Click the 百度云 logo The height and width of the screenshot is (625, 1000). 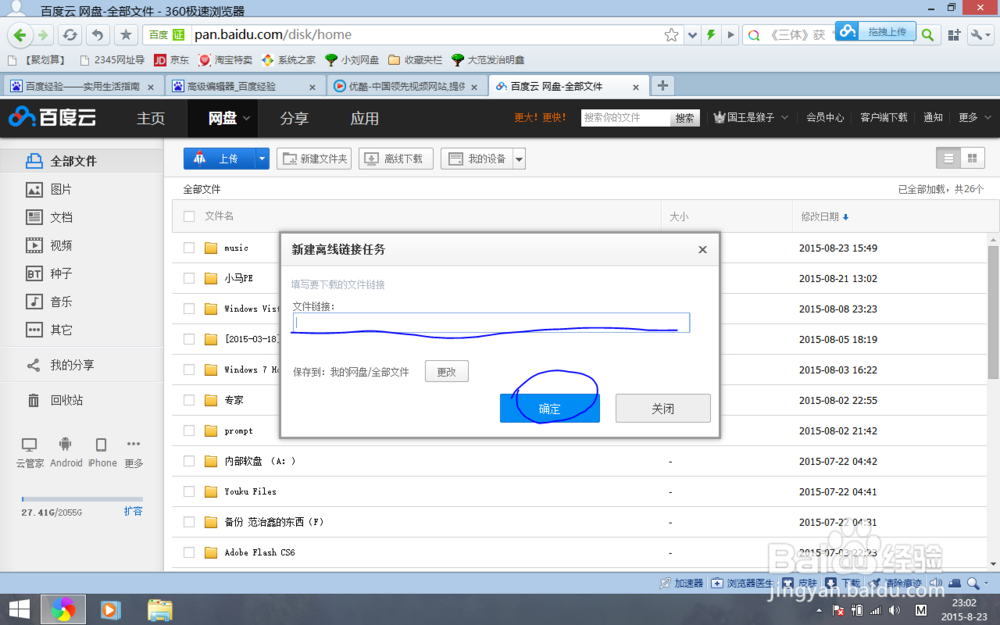[52, 117]
